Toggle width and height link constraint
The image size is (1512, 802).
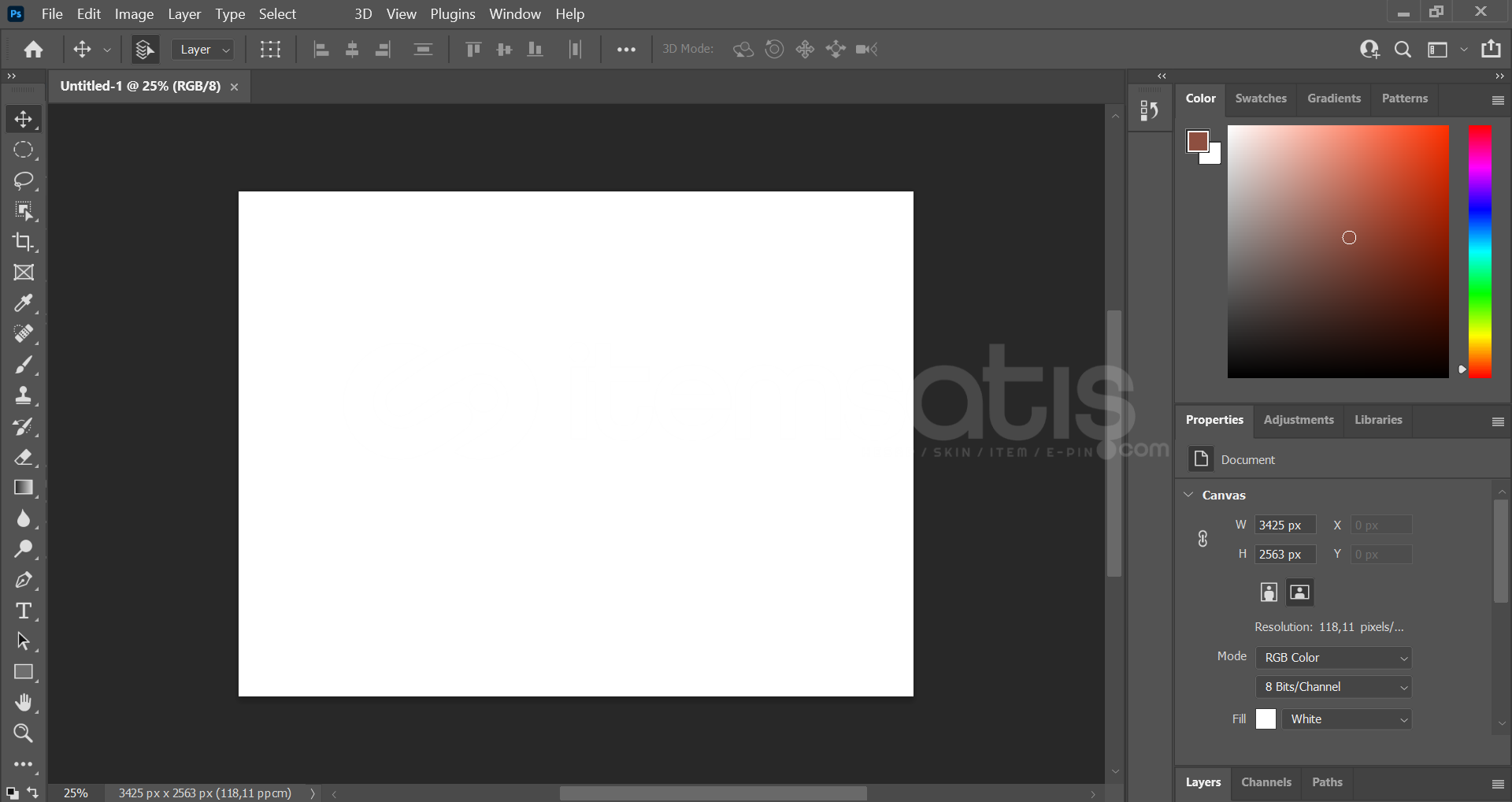pyautogui.click(x=1203, y=539)
